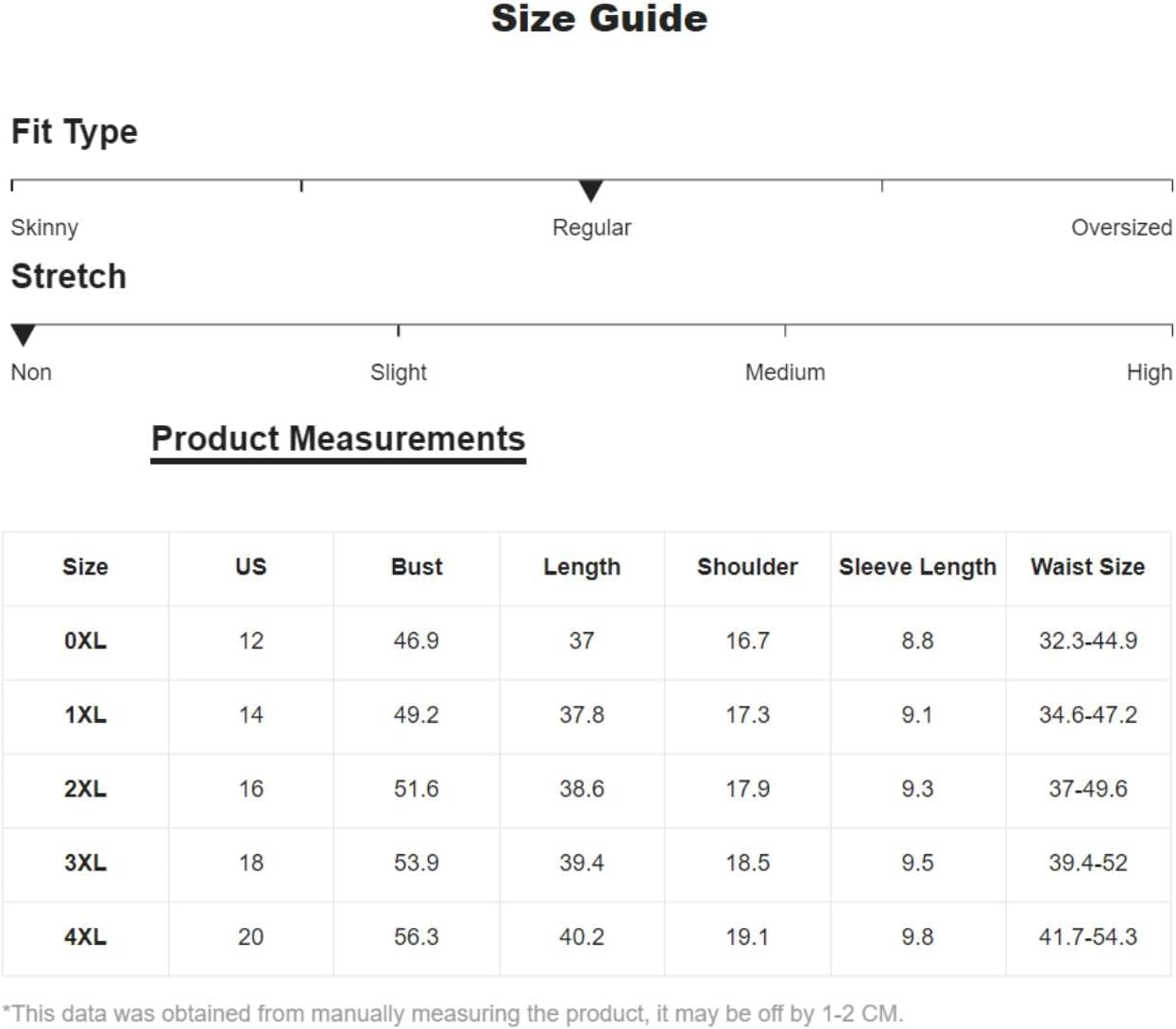Select the 53.9 bust value for 3XL
The height and width of the screenshot is (1029, 1176).
click(x=417, y=863)
